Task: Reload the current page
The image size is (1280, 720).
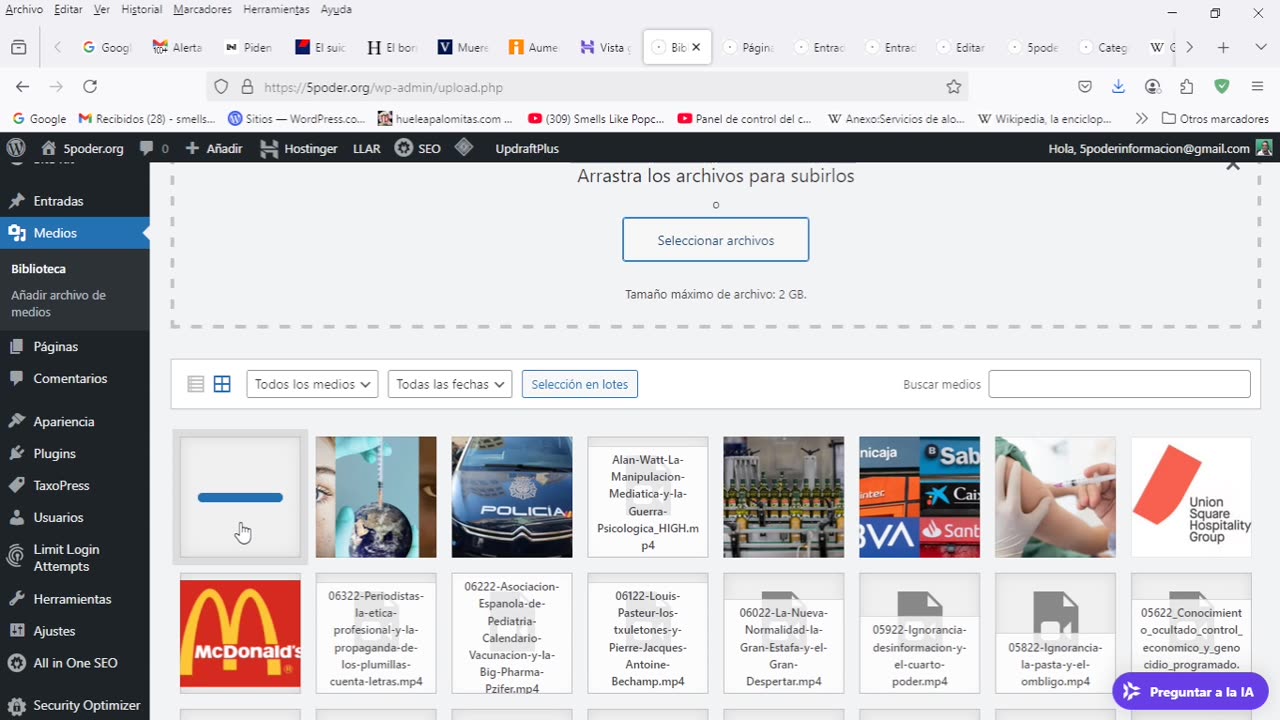Action: pyautogui.click(x=90, y=87)
